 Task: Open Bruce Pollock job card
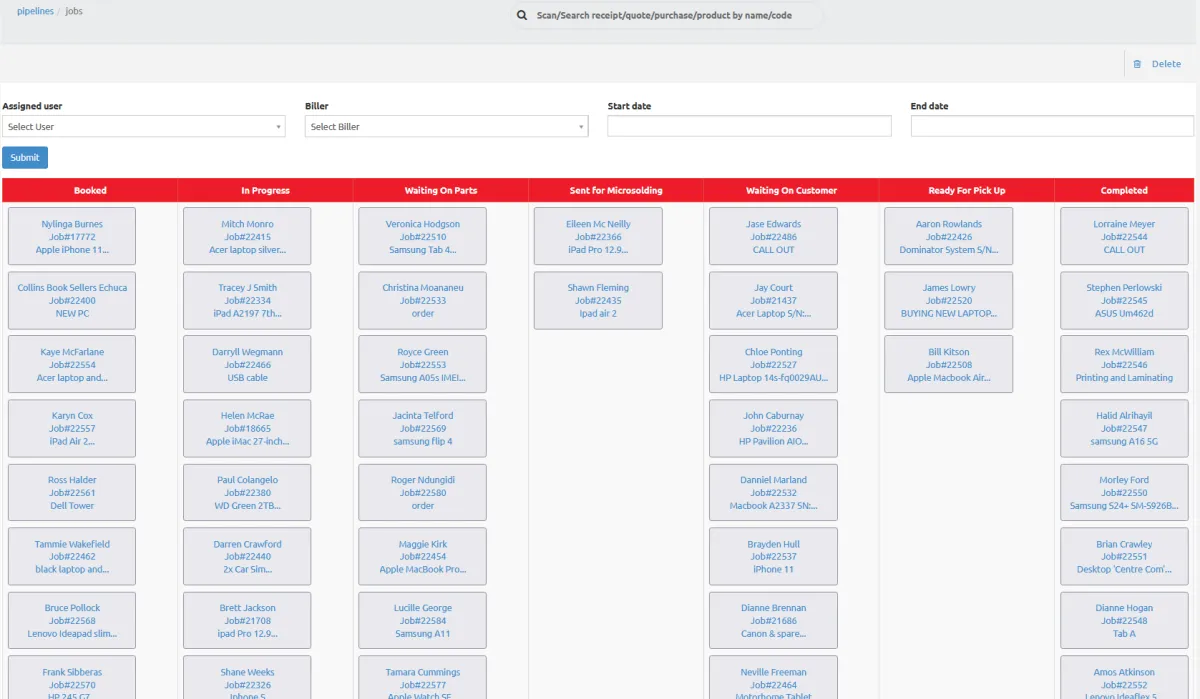(72, 621)
